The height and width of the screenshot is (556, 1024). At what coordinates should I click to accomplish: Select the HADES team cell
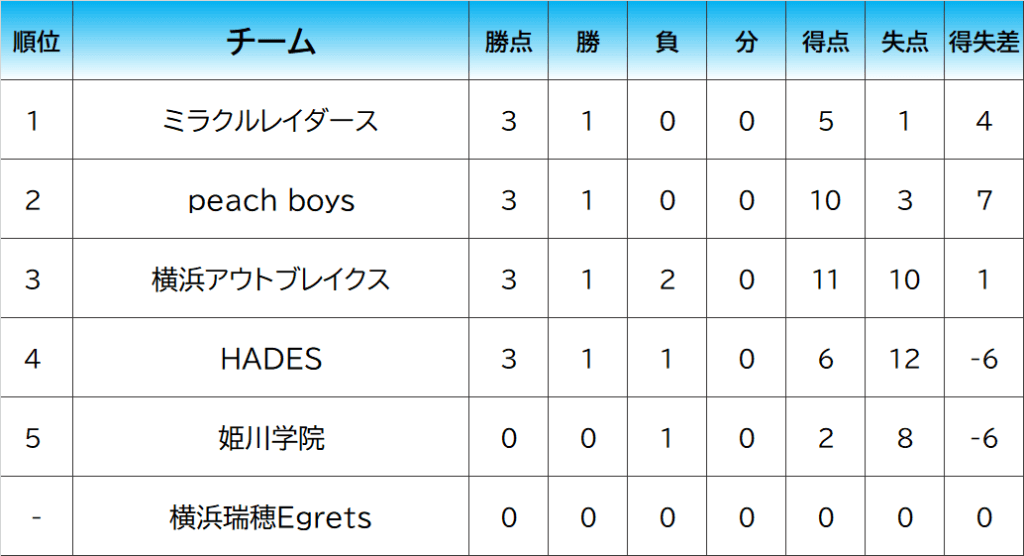click(x=271, y=358)
